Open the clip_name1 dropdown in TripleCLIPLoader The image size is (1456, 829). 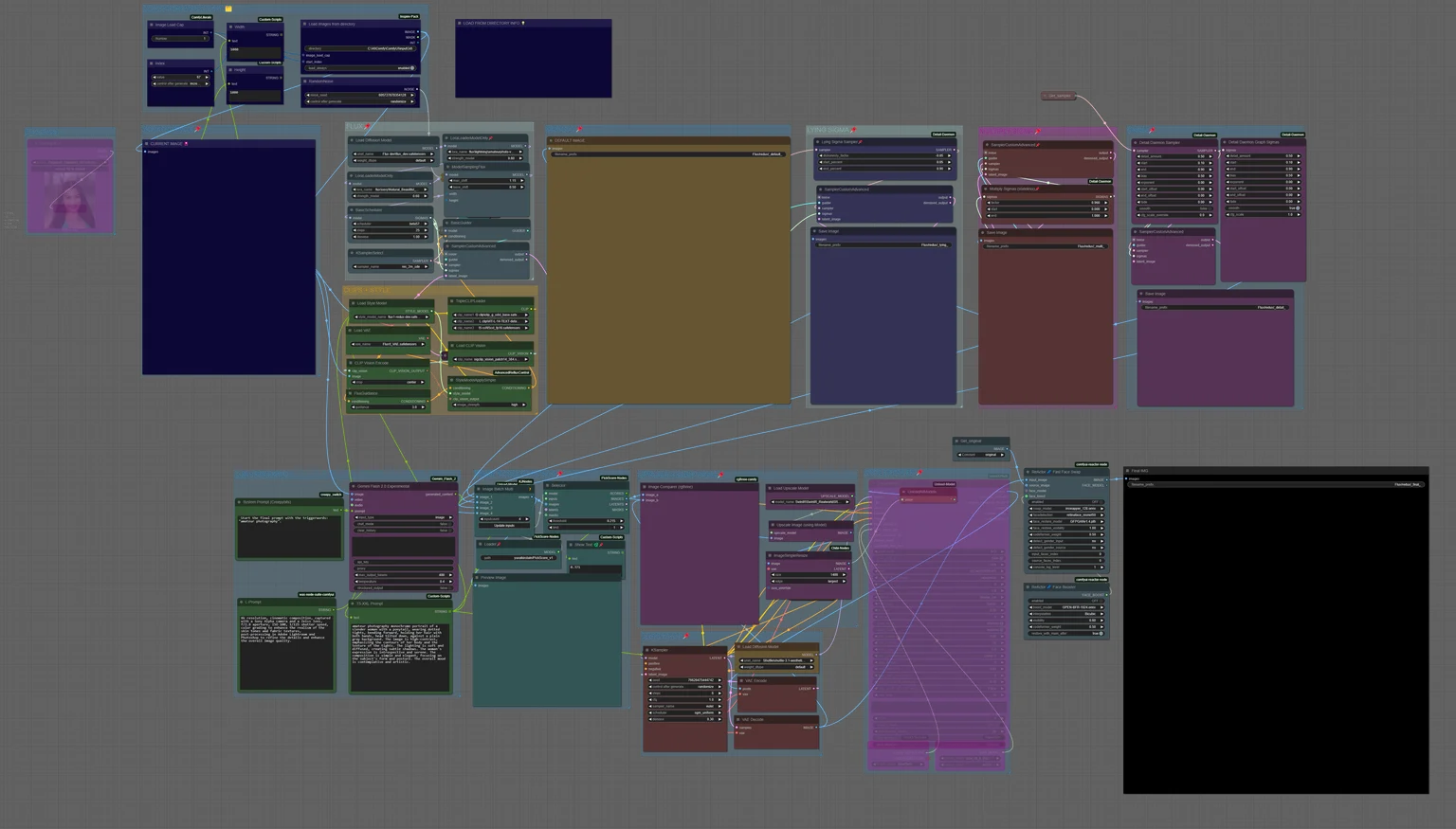(x=491, y=315)
